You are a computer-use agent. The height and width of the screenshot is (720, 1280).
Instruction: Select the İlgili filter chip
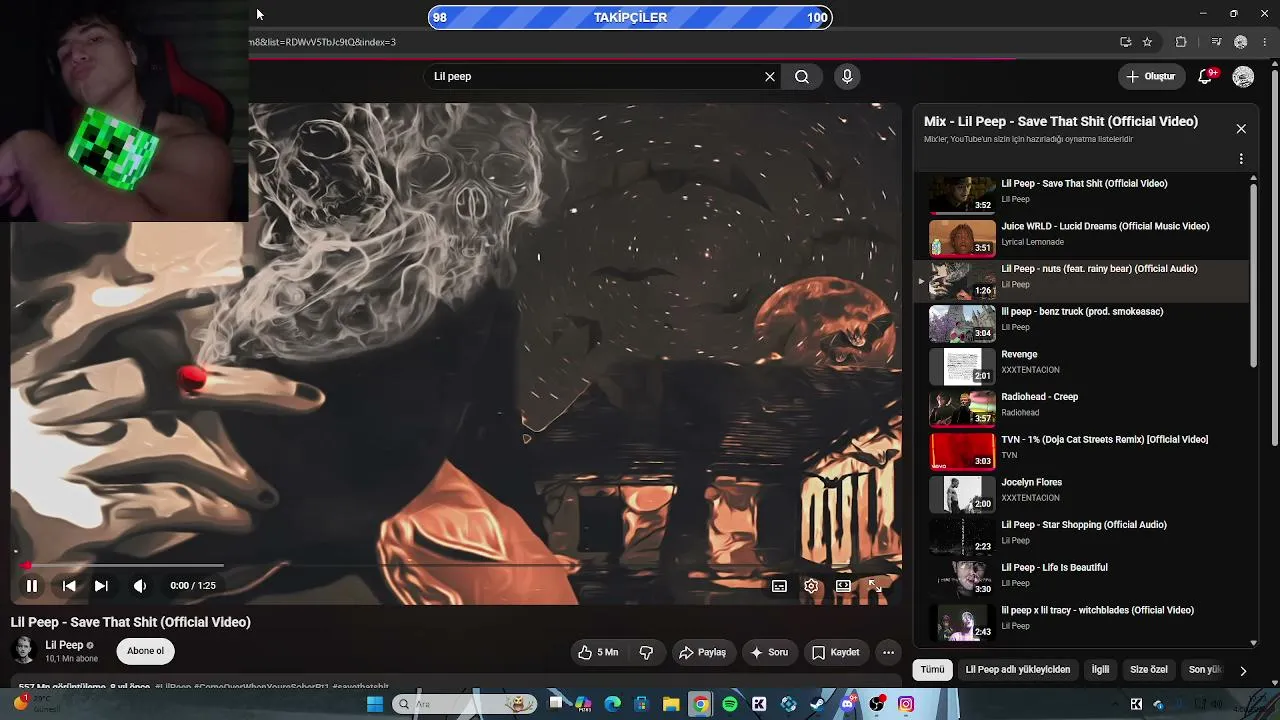tap(1100, 670)
